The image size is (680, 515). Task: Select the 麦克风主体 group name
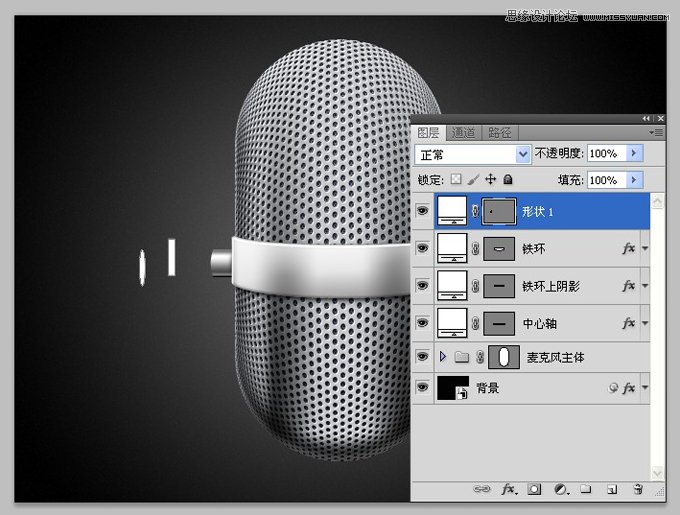[x=555, y=357]
